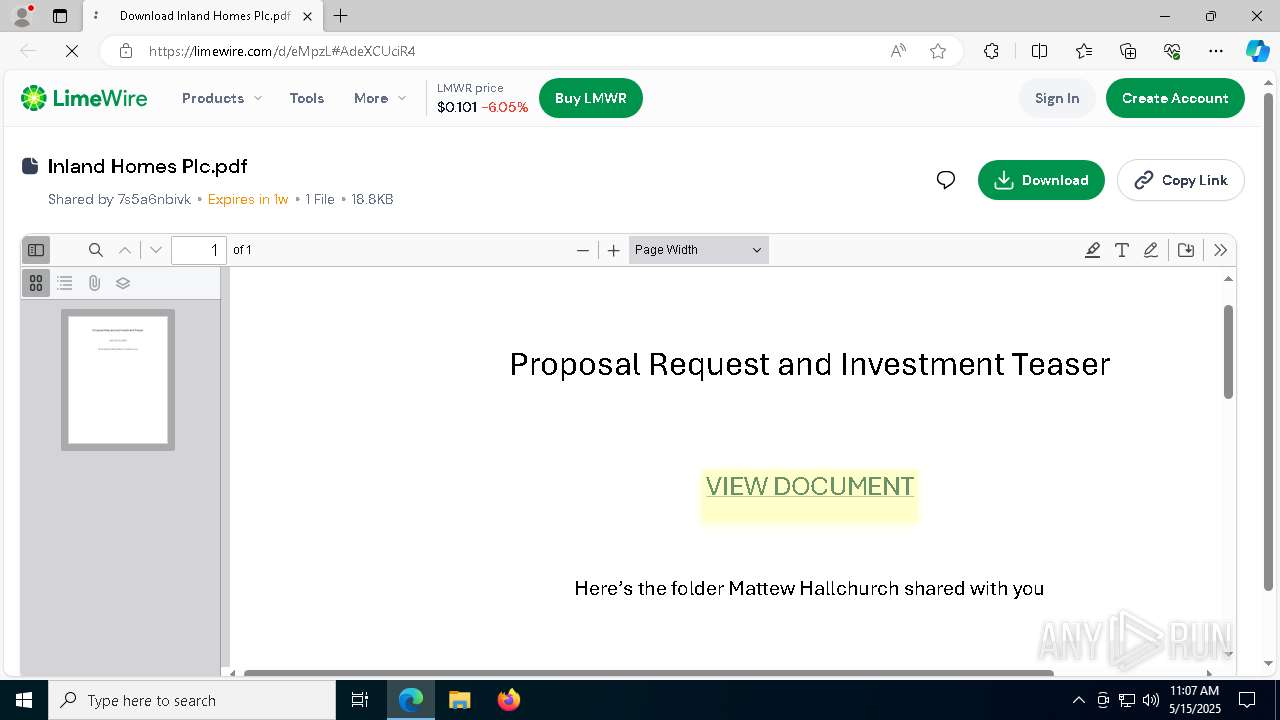Expand the Products menu
The height and width of the screenshot is (720, 1280).
point(222,98)
